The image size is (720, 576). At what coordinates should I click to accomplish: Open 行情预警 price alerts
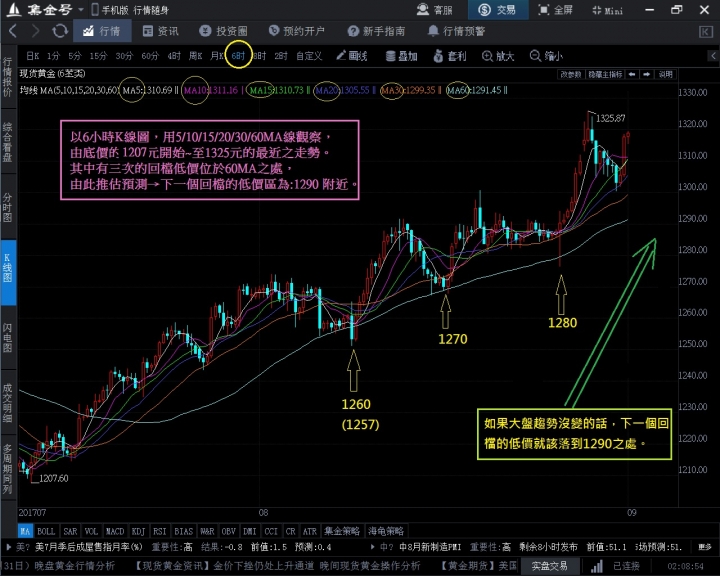(456, 31)
